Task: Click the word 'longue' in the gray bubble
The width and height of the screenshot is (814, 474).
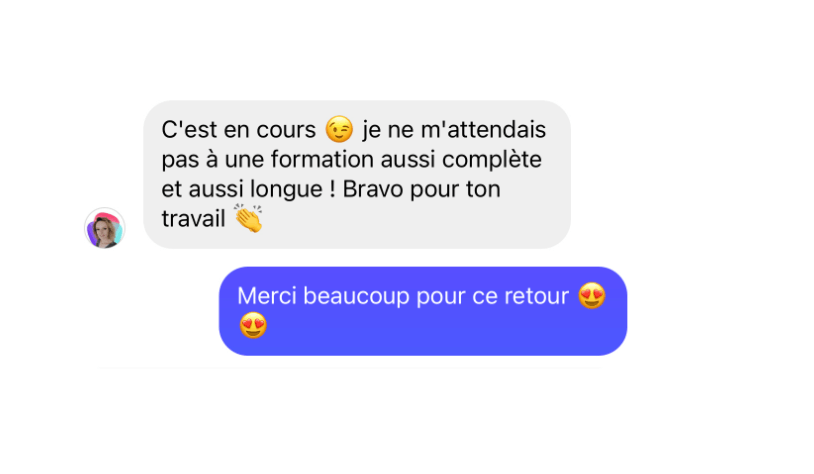Action: 286,189
